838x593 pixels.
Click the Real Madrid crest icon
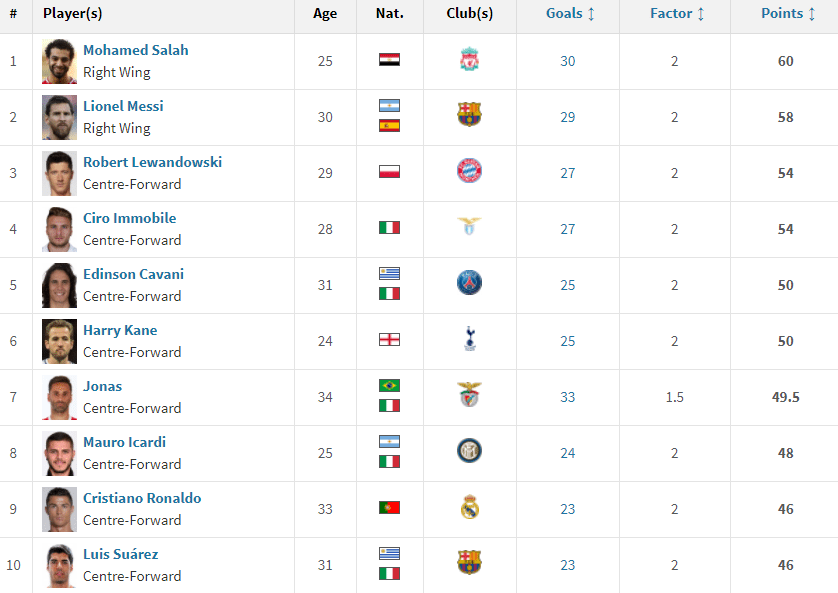click(x=469, y=509)
